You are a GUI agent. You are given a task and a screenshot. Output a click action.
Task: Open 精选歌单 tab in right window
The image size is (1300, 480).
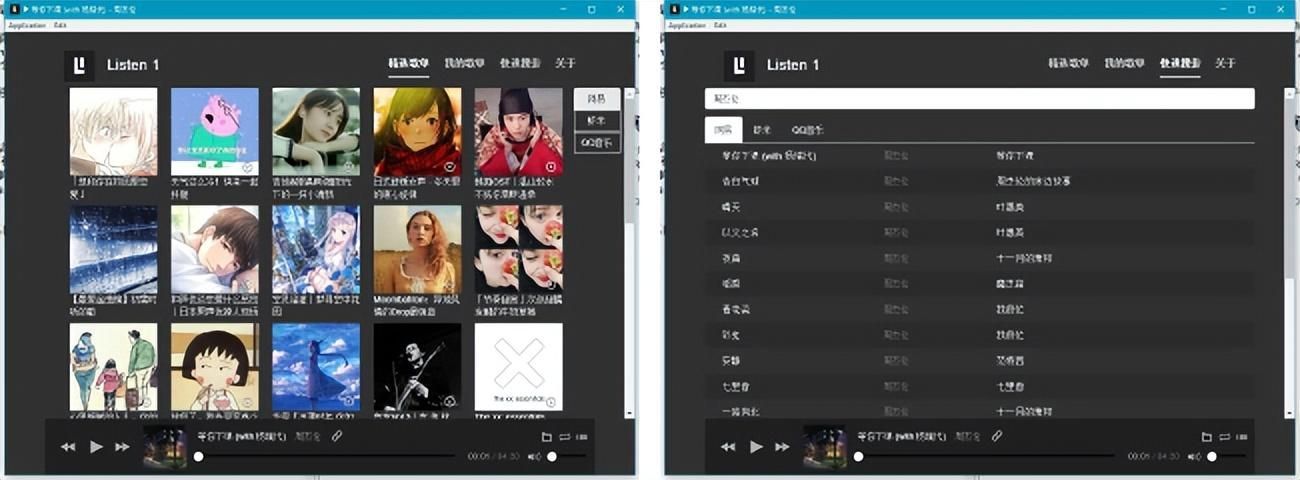1069,63
